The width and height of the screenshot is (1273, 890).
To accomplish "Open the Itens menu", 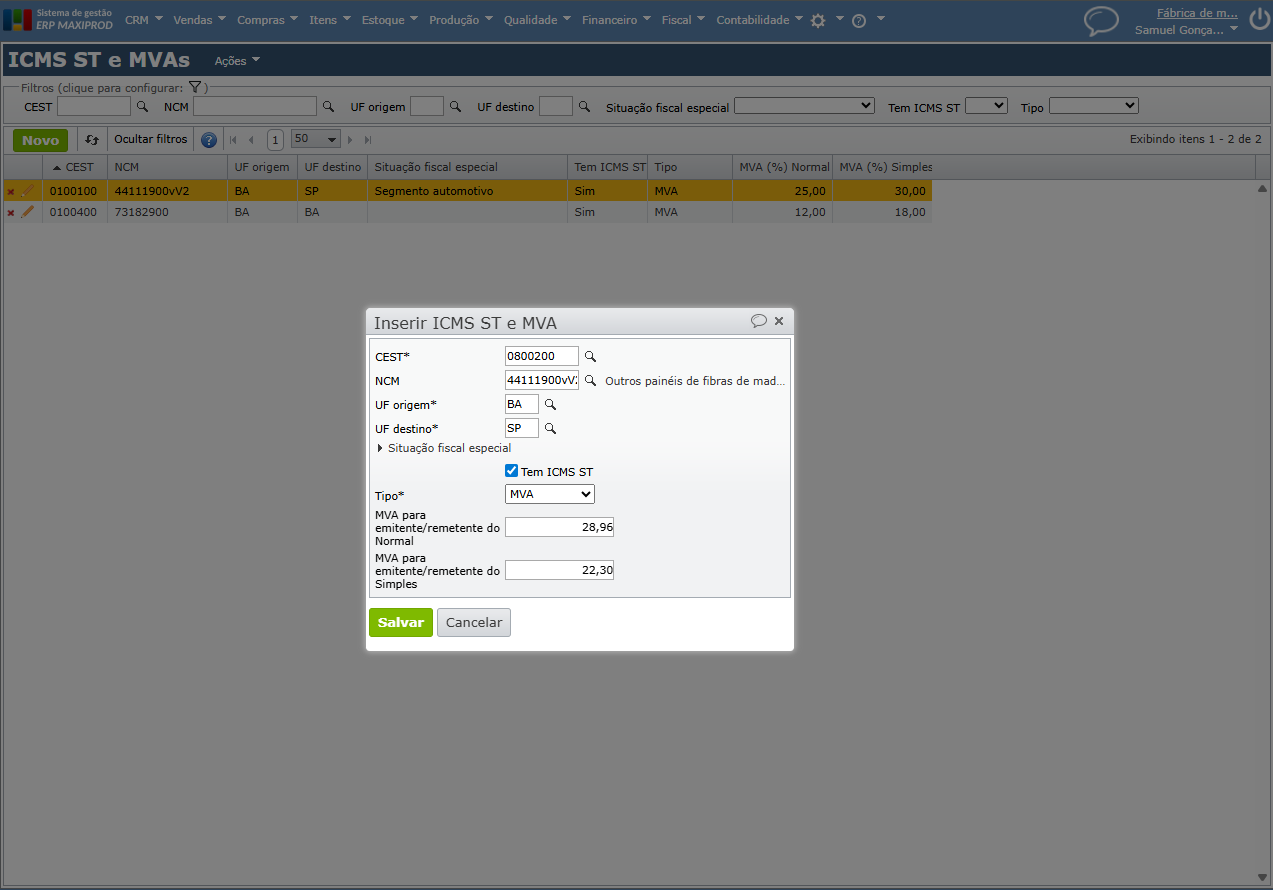I will [x=330, y=20].
